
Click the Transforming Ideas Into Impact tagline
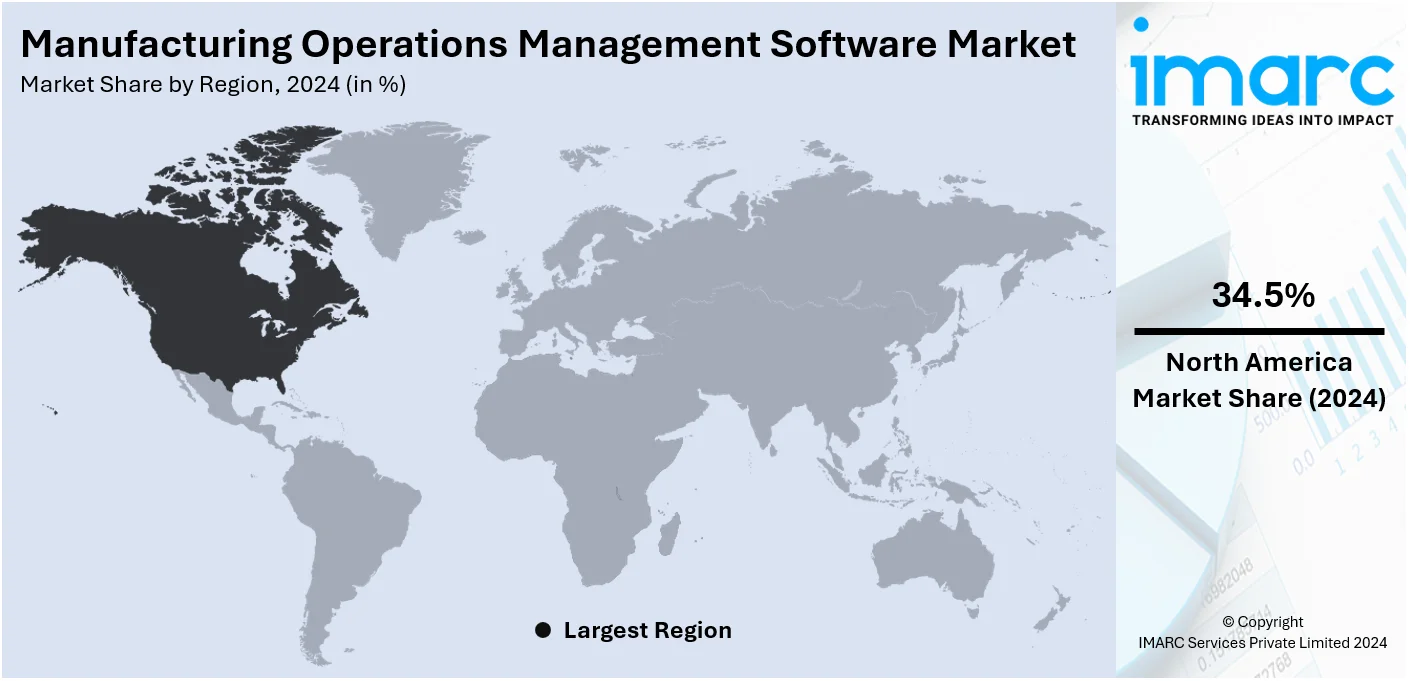click(1262, 120)
